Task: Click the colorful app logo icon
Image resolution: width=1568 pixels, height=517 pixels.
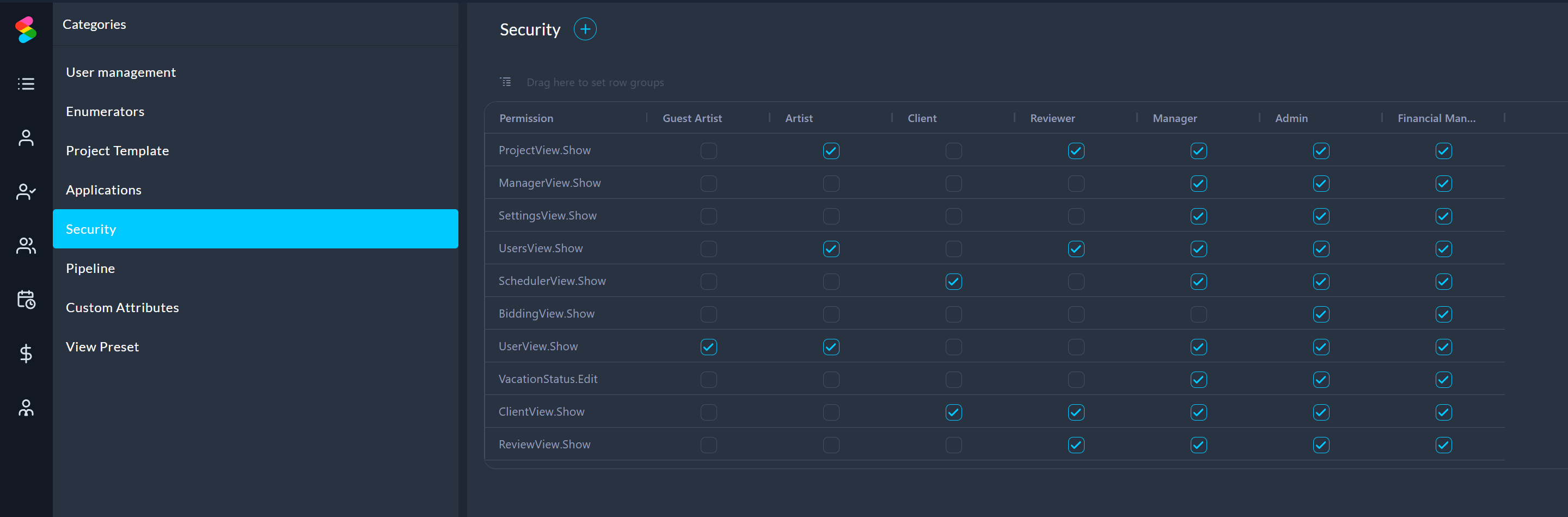Action: 26,29
